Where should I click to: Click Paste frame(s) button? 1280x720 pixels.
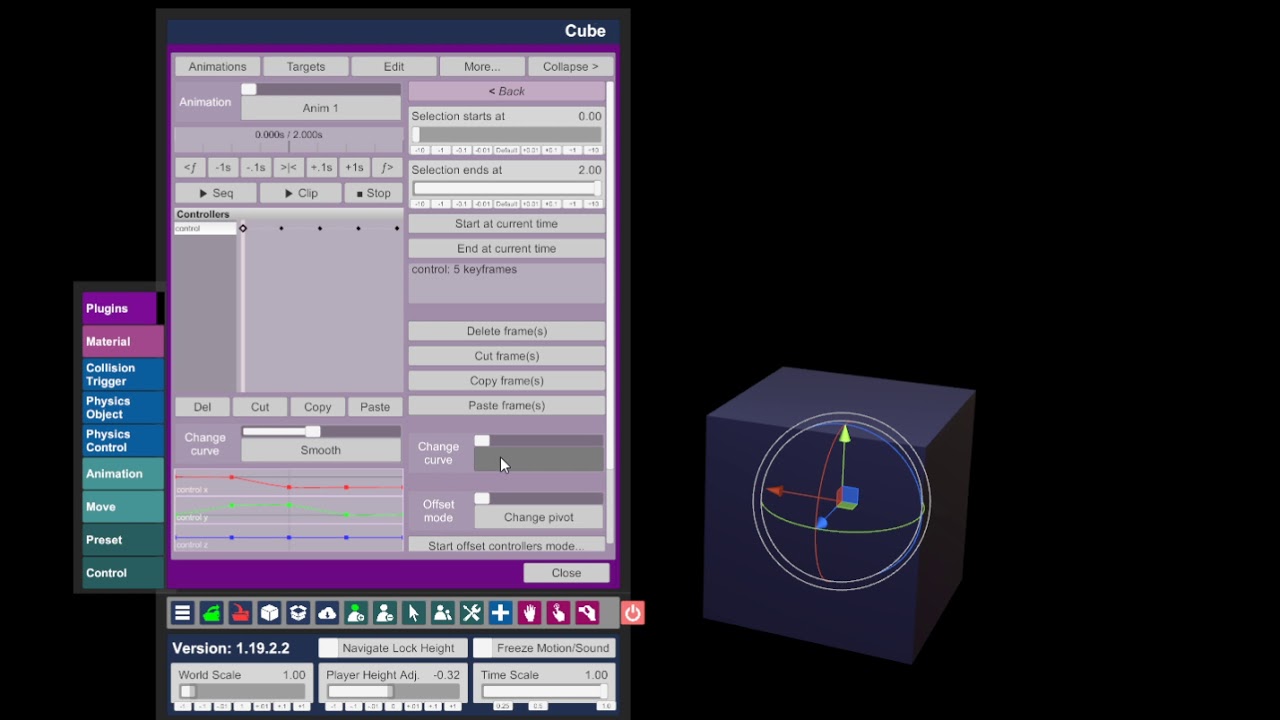(506, 405)
